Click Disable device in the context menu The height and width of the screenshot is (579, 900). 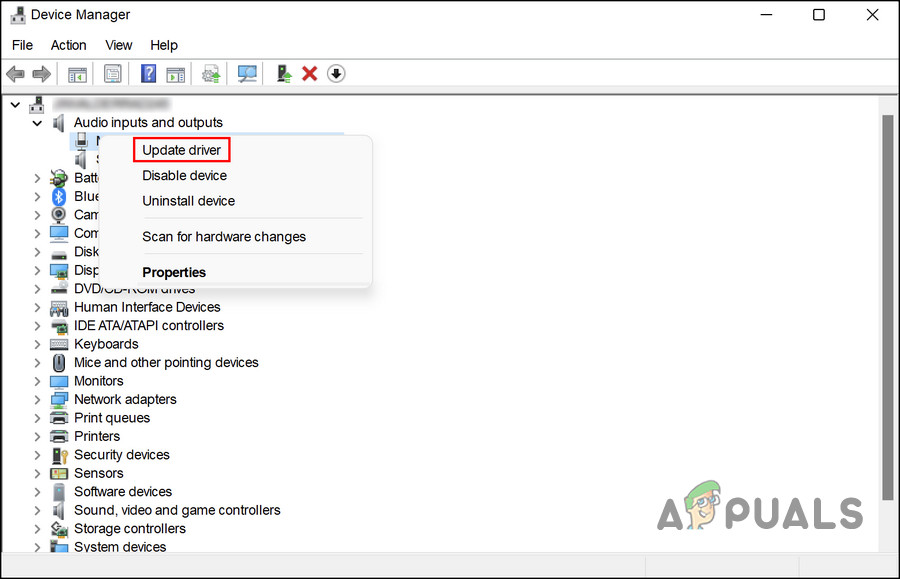click(184, 175)
